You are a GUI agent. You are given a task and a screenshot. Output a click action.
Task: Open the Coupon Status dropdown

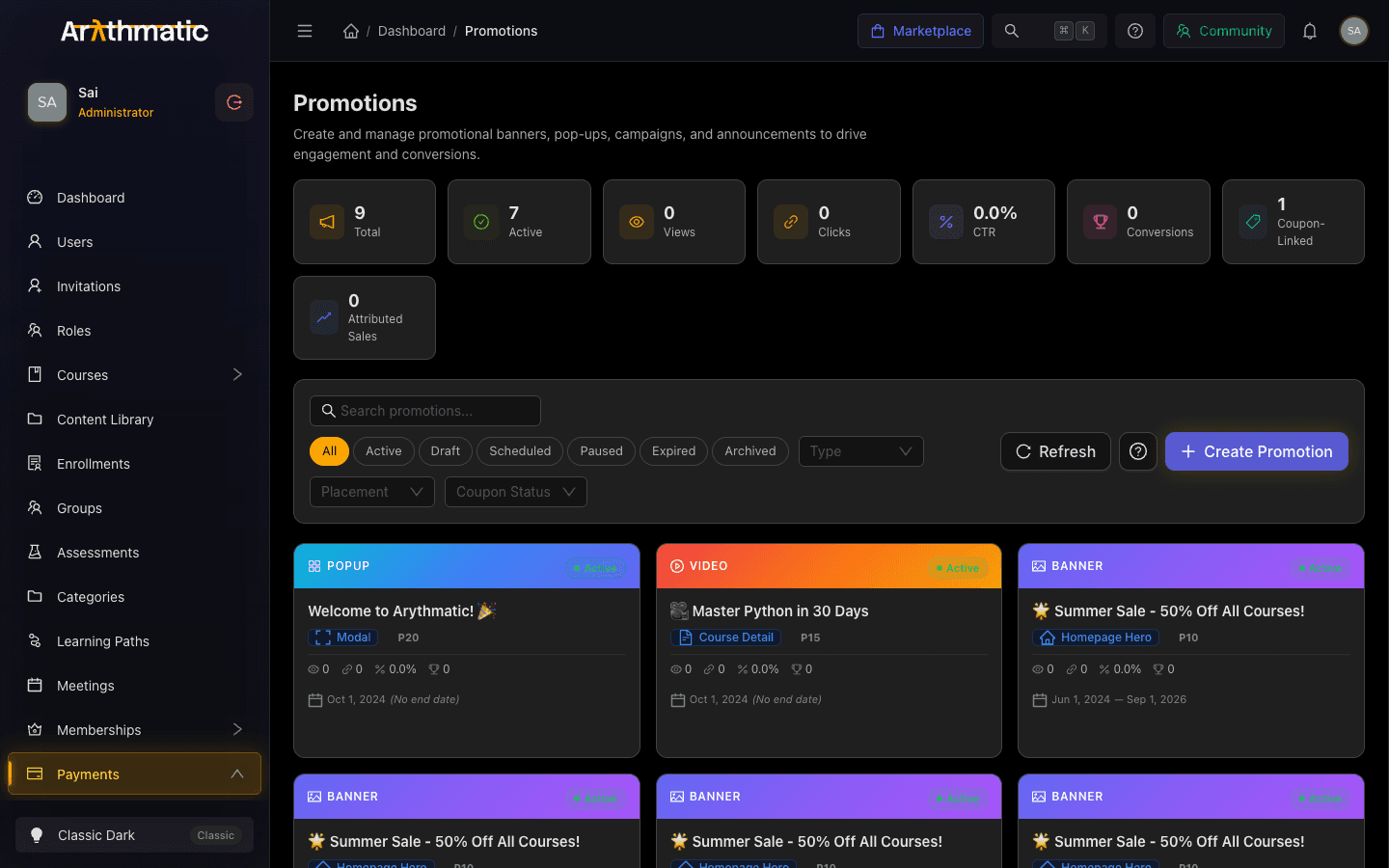click(516, 492)
